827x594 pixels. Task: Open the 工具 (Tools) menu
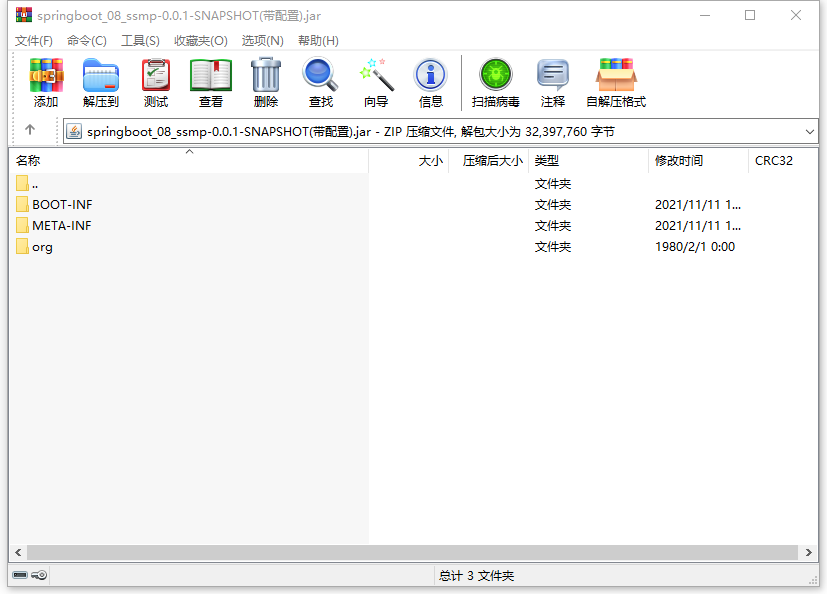coord(141,40)
